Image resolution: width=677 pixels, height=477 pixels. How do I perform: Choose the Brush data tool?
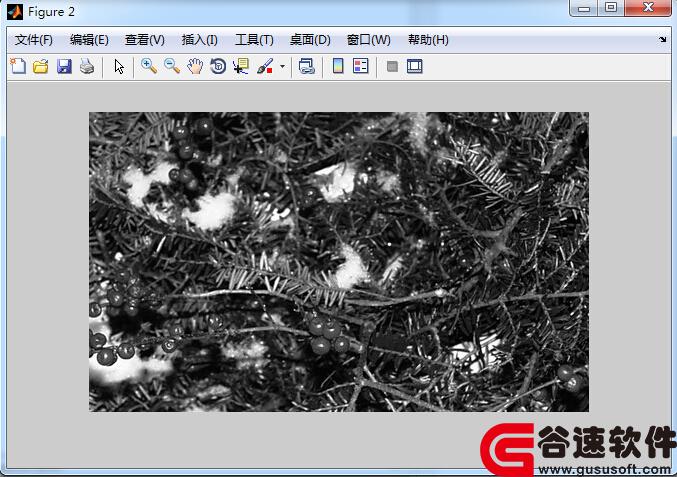point(265,66)
